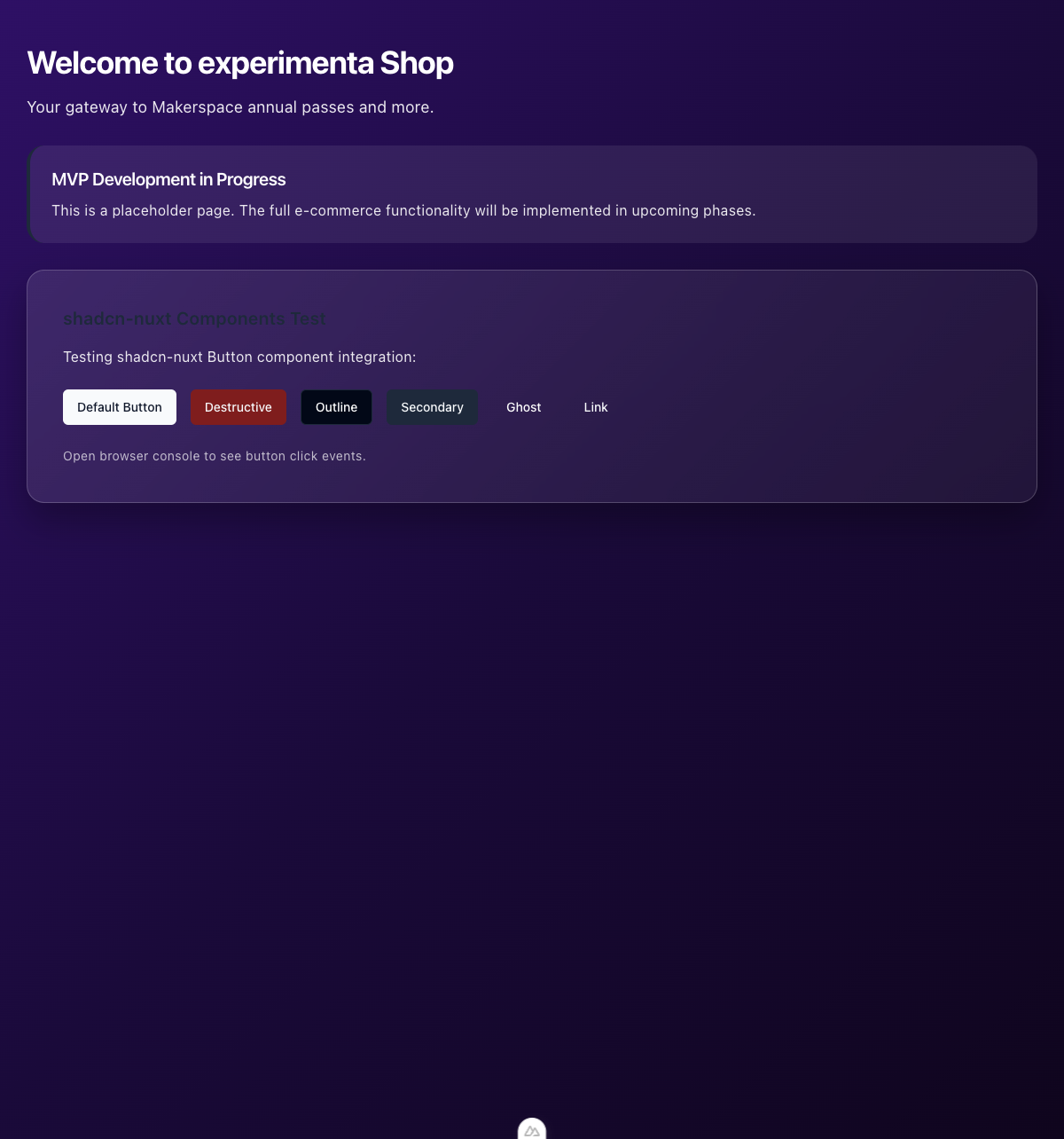Click the browser console hint text
This screenshot has width=1064, height=1139.
(215, 456)
